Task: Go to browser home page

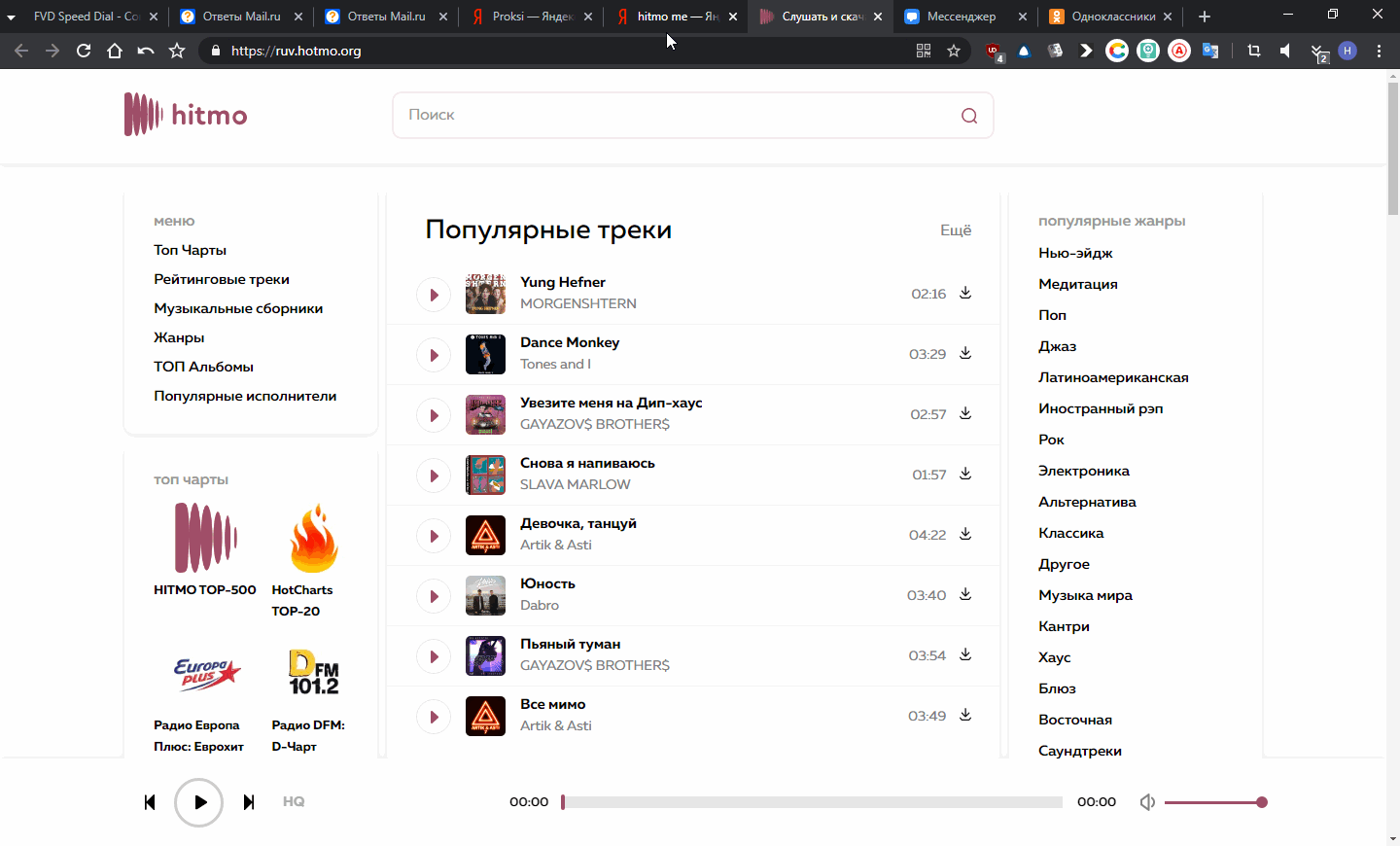Action: tap(115, 51)
